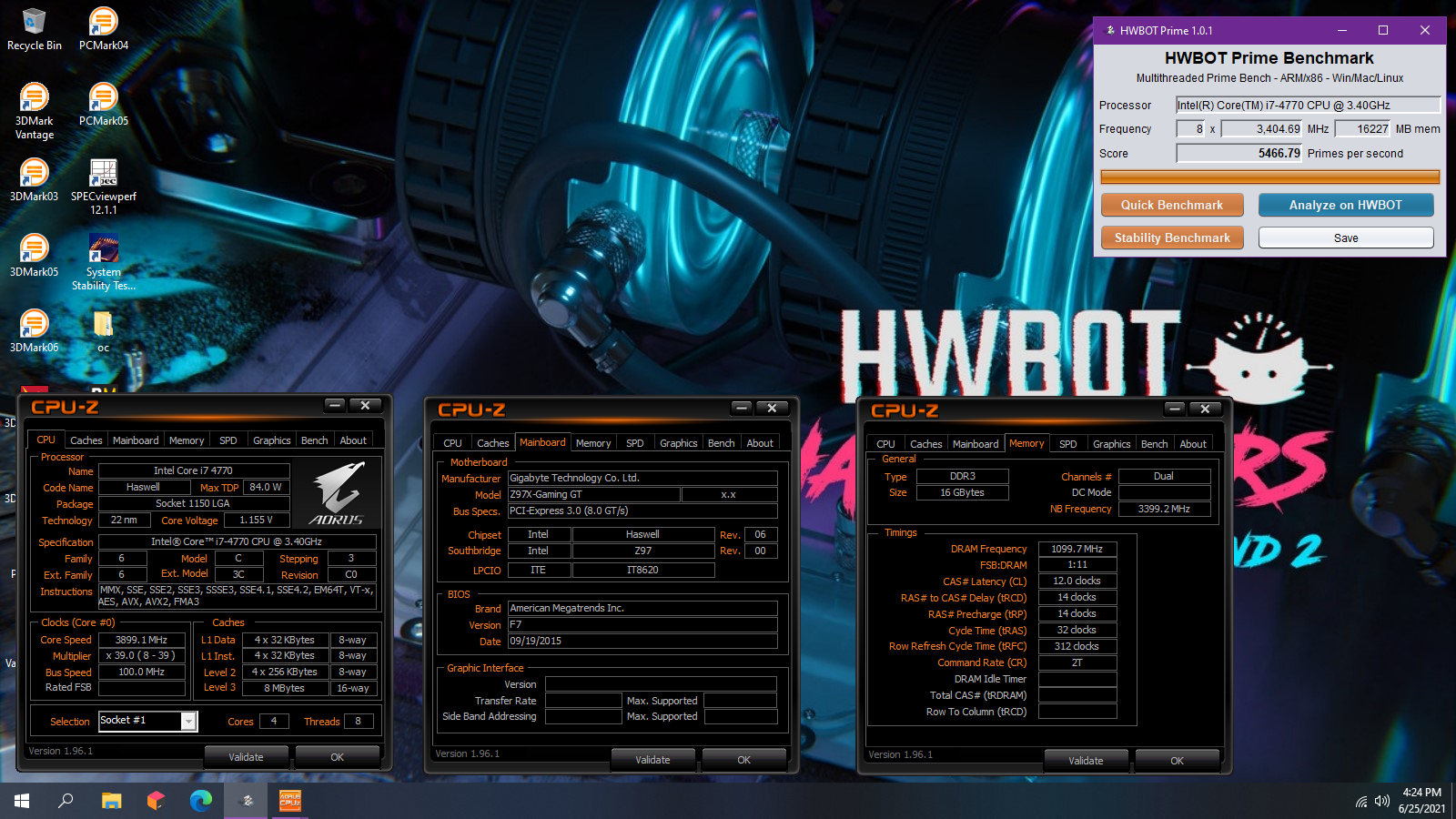Open the oc folder on desktop

pos(104,331)
